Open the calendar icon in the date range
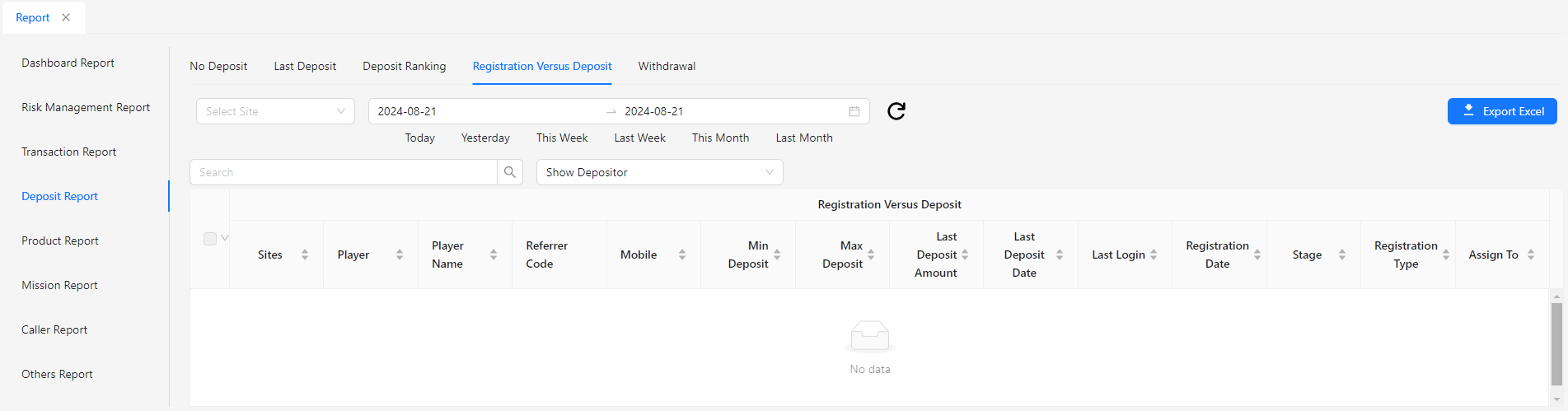The image size is (1568, 411). tap(854, 111)
